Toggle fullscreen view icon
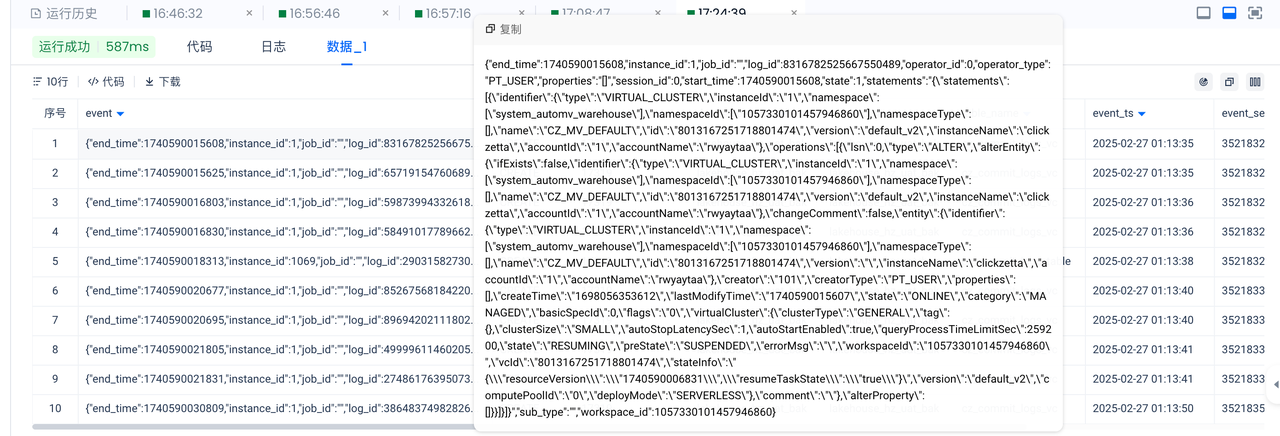This screenshot has height=436, width=1280. click(x=1255, y=13)
